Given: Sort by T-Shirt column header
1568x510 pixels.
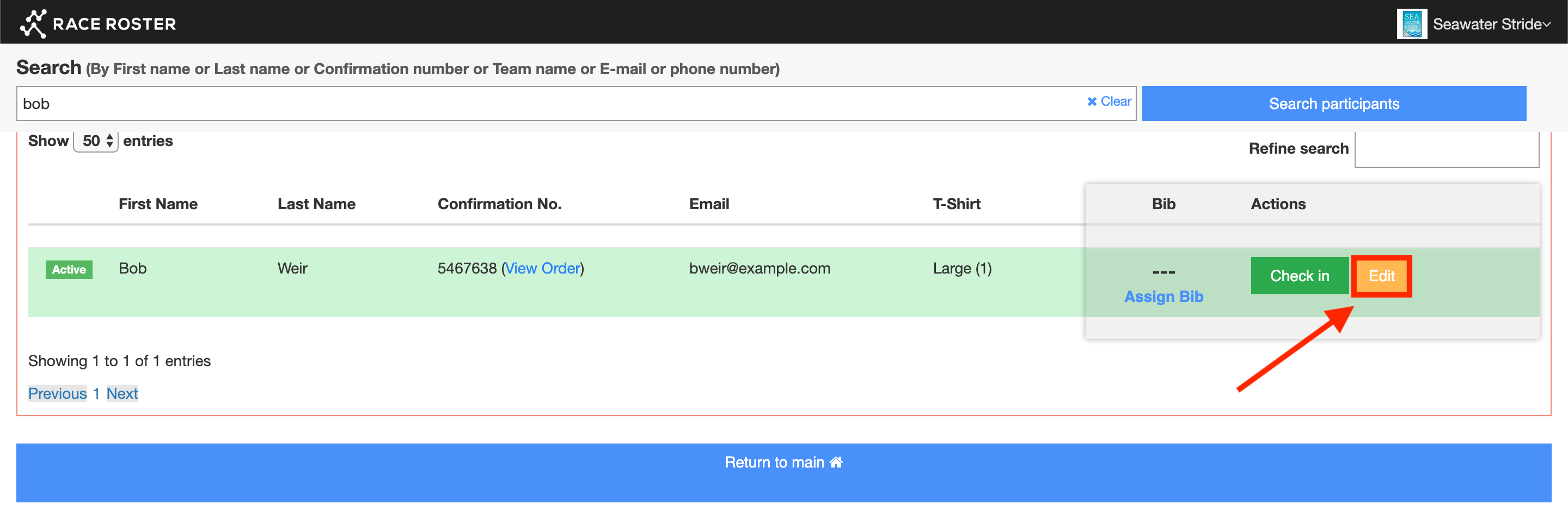Looking at the screenshot, I should coord(956,204).
